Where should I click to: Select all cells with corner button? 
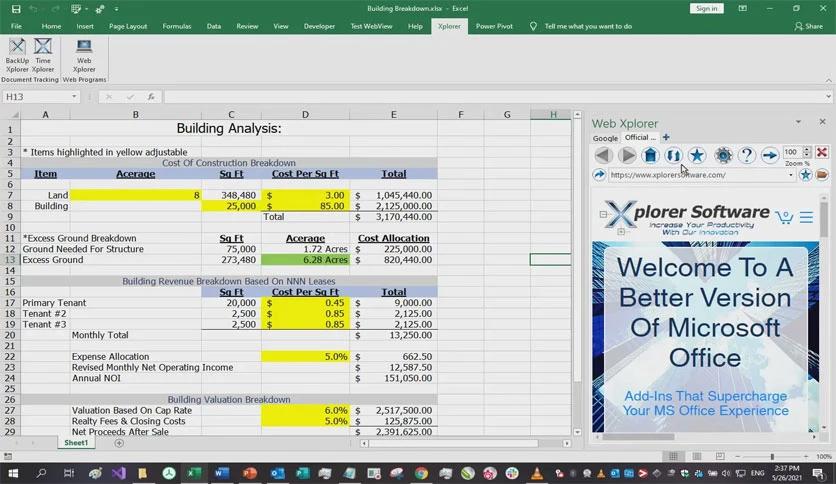point(11,114)
